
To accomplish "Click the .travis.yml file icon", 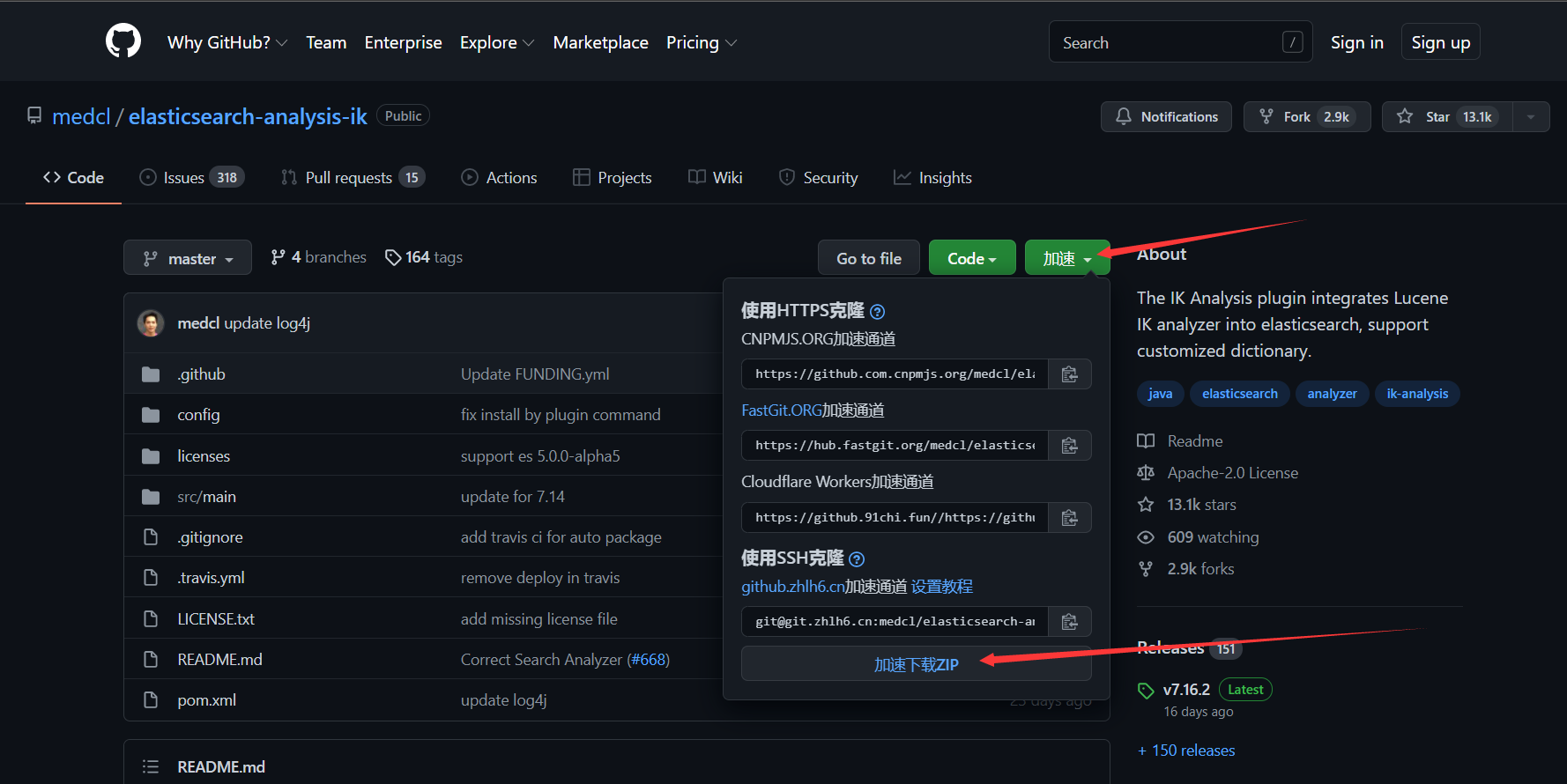I will coord(151,578).
